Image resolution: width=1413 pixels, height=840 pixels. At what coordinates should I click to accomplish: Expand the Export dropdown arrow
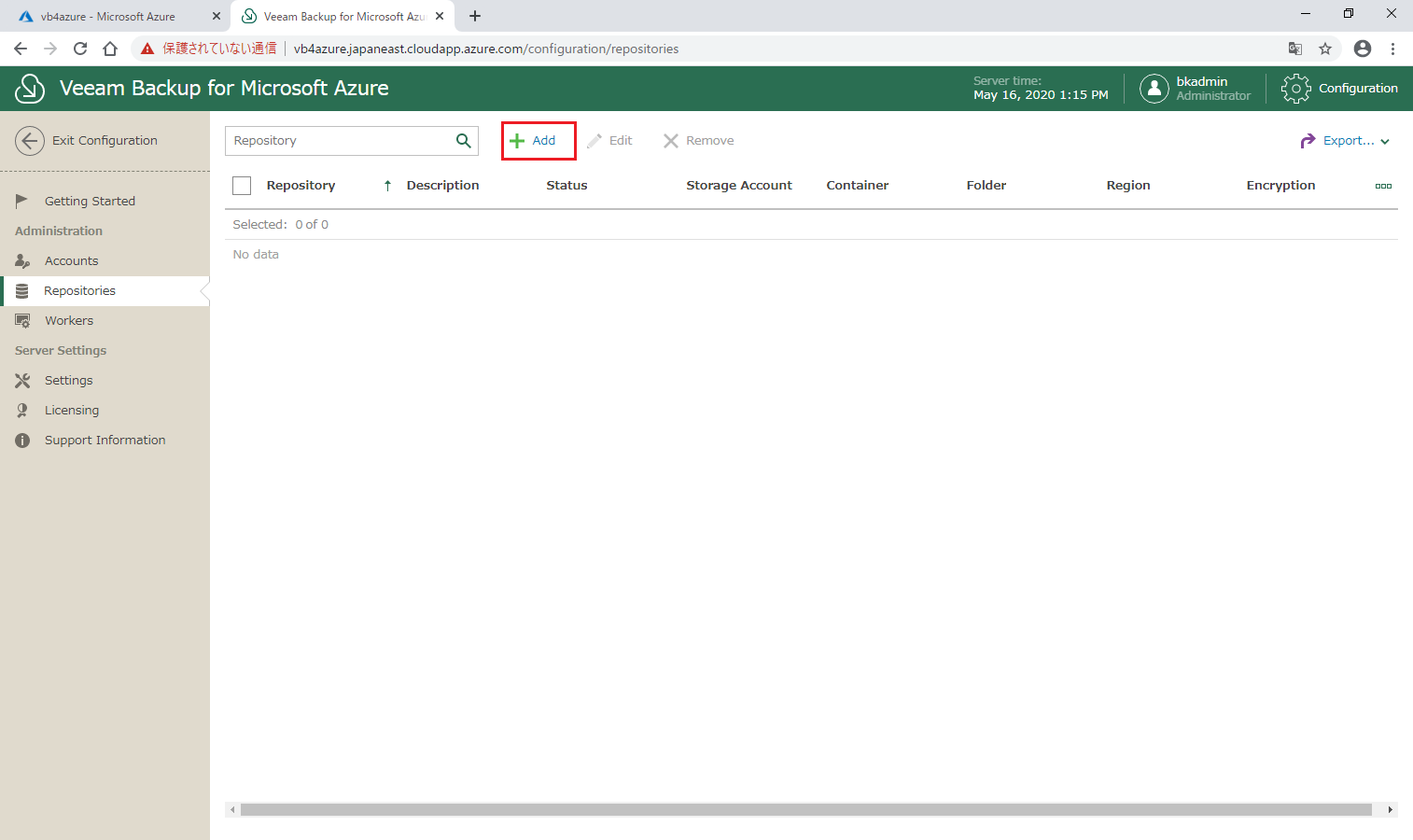[x=1385, y=142]
